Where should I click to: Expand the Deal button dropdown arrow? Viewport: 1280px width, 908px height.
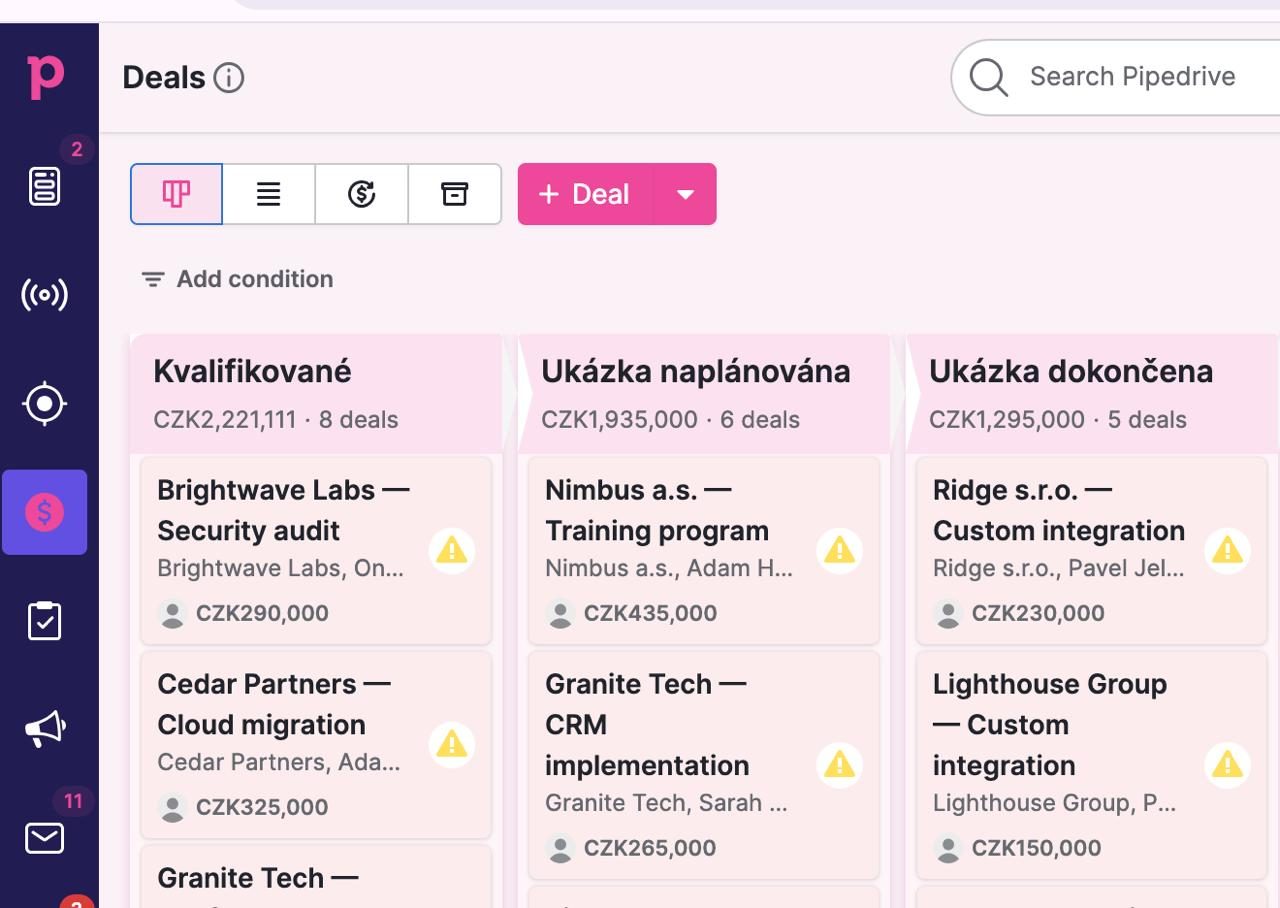tap(685, 194)
